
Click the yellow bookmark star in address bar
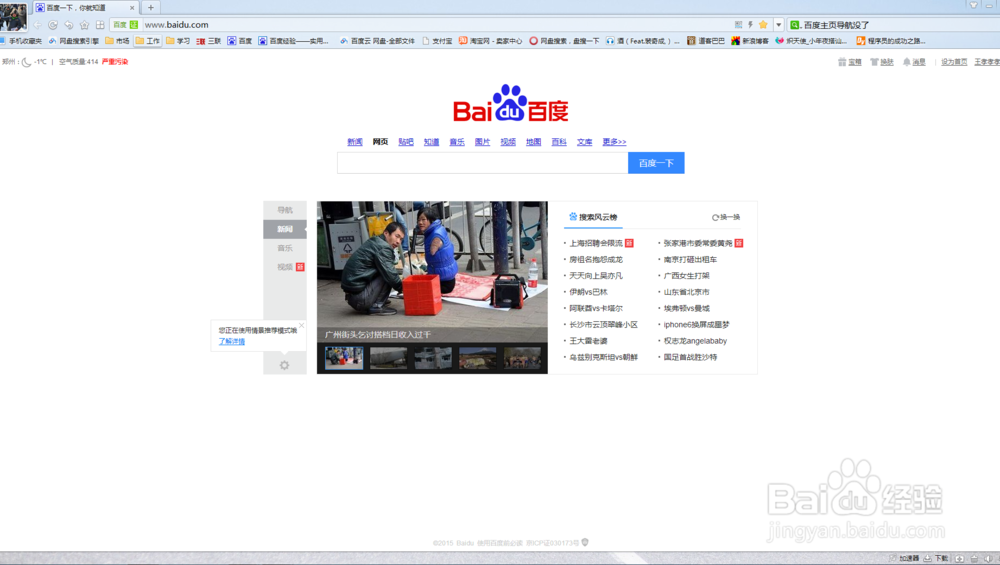763,25
